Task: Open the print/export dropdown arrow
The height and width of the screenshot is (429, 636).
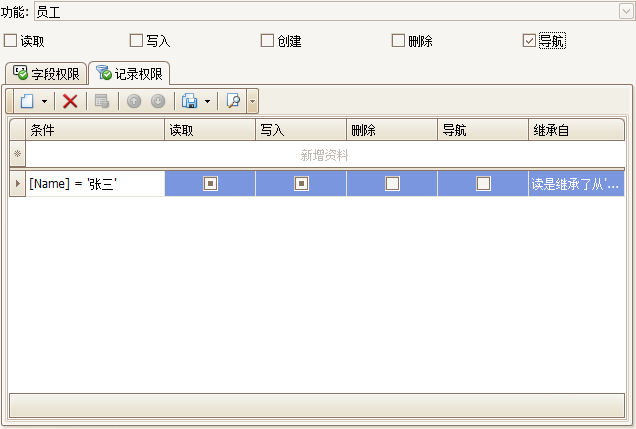Action: tap(207, 101)
